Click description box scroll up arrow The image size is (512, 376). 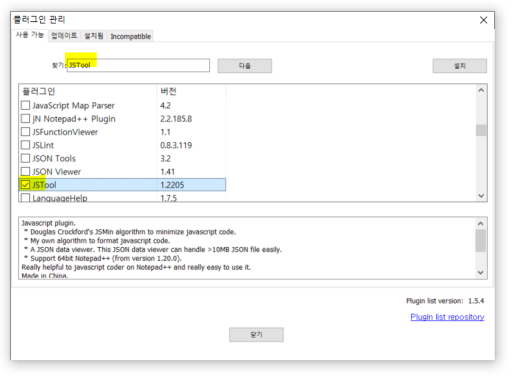(480, 224)
